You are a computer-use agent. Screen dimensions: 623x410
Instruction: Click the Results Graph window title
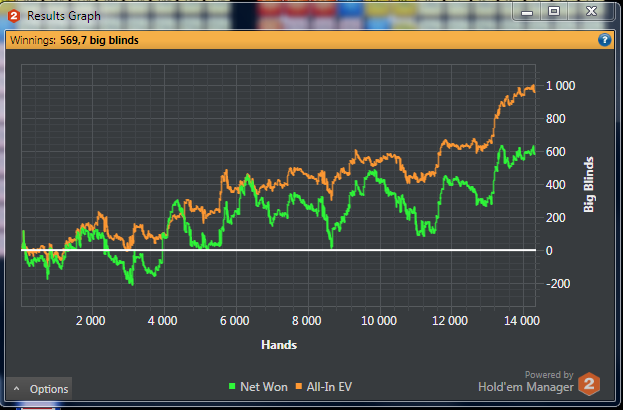[x=64, y=16]
